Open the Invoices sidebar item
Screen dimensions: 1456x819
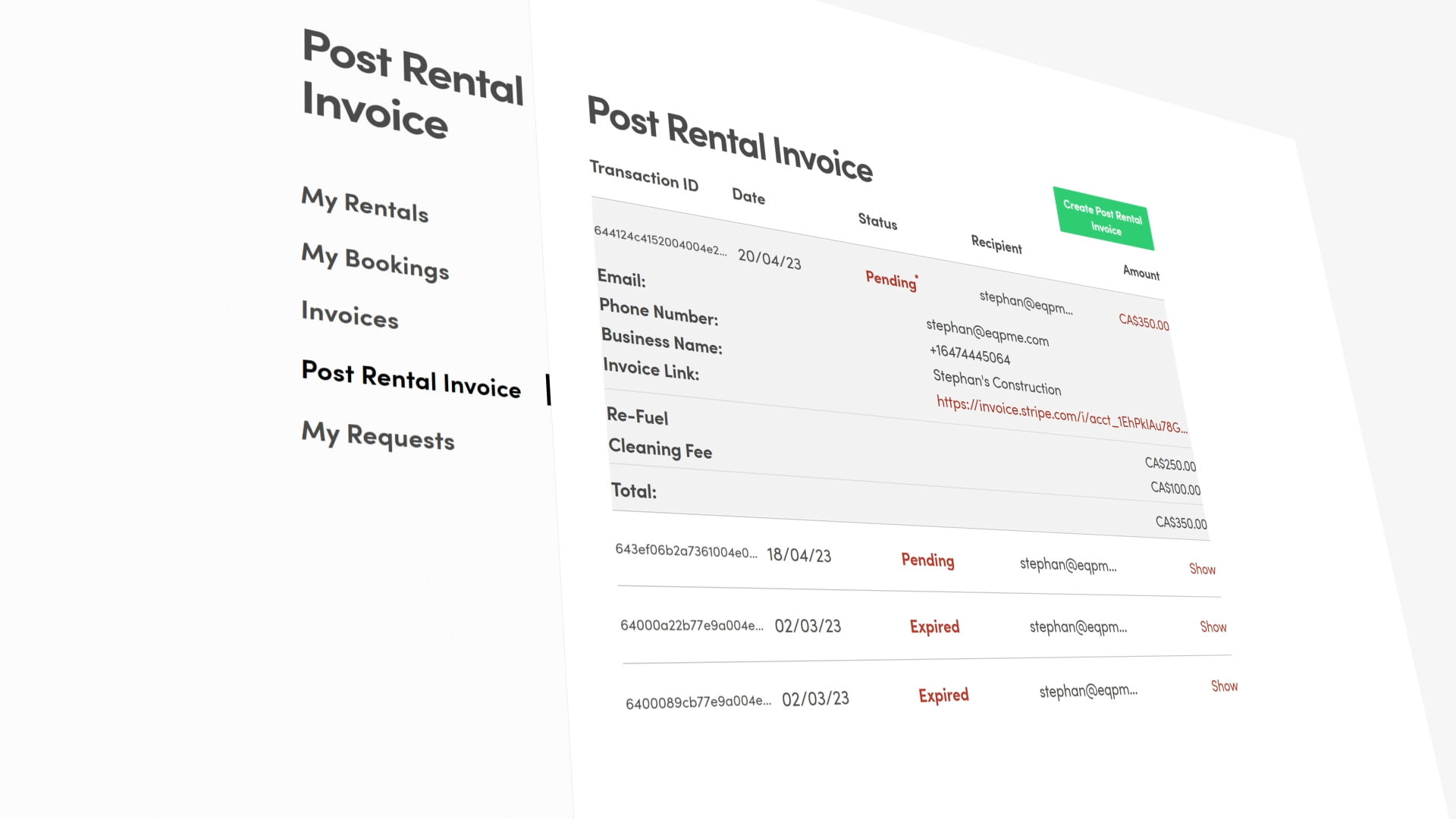tap(350, 314)
